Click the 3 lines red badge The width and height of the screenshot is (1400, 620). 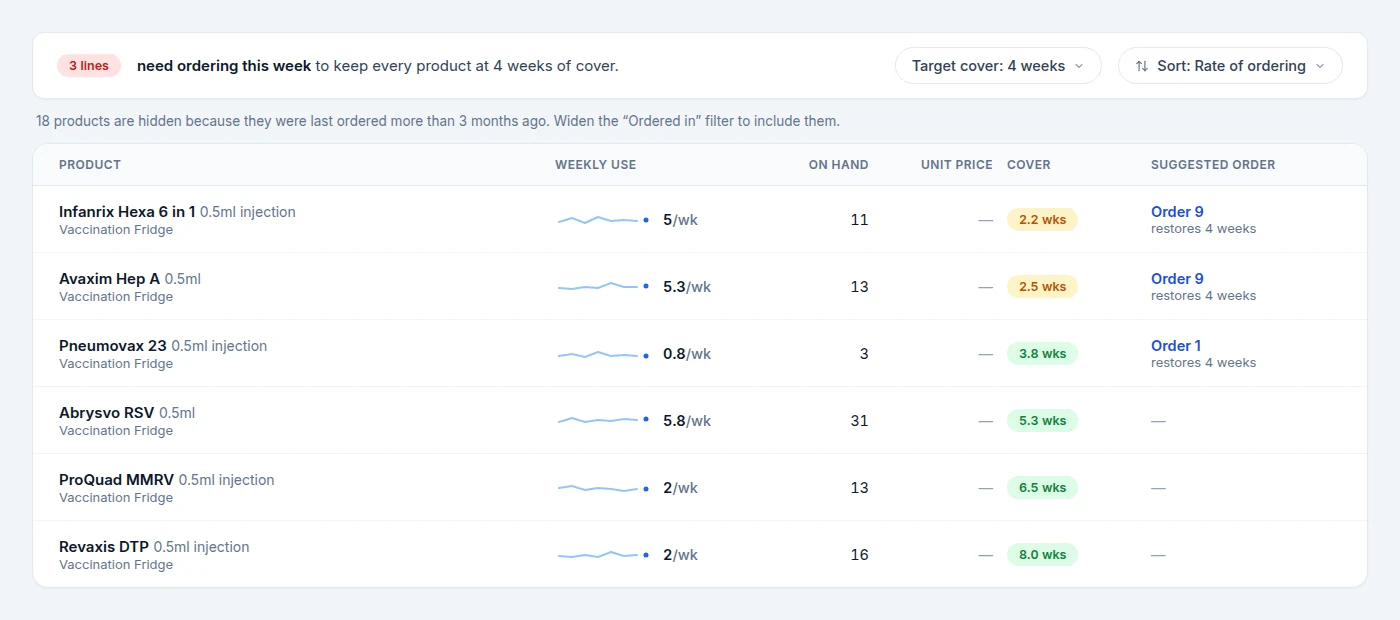[89, 66]
